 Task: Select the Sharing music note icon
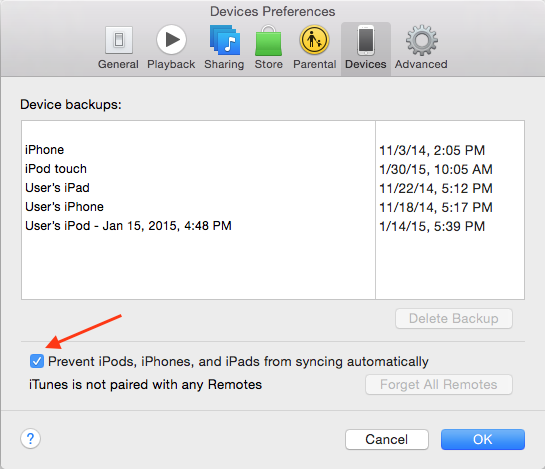point(225,40)
